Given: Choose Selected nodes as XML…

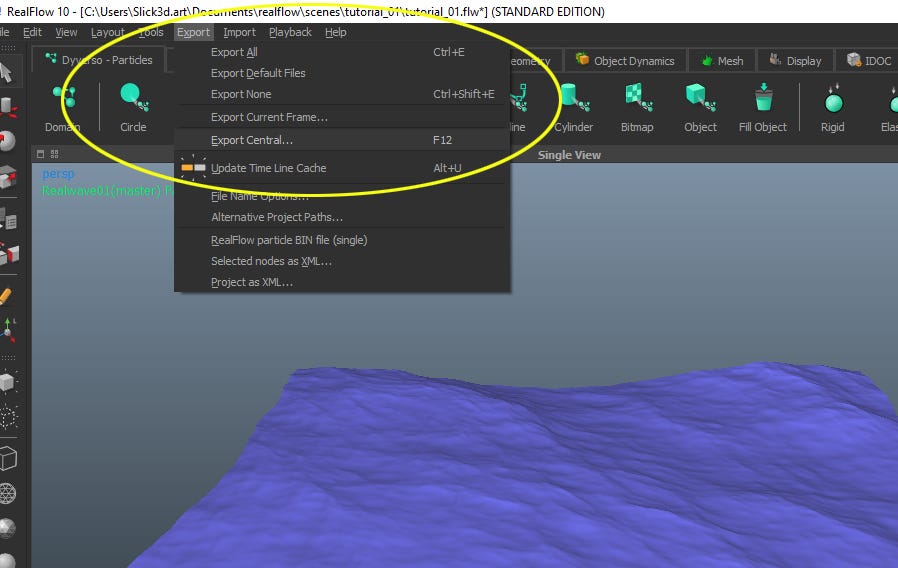Looking at the screenshot, I should point(342,261).
